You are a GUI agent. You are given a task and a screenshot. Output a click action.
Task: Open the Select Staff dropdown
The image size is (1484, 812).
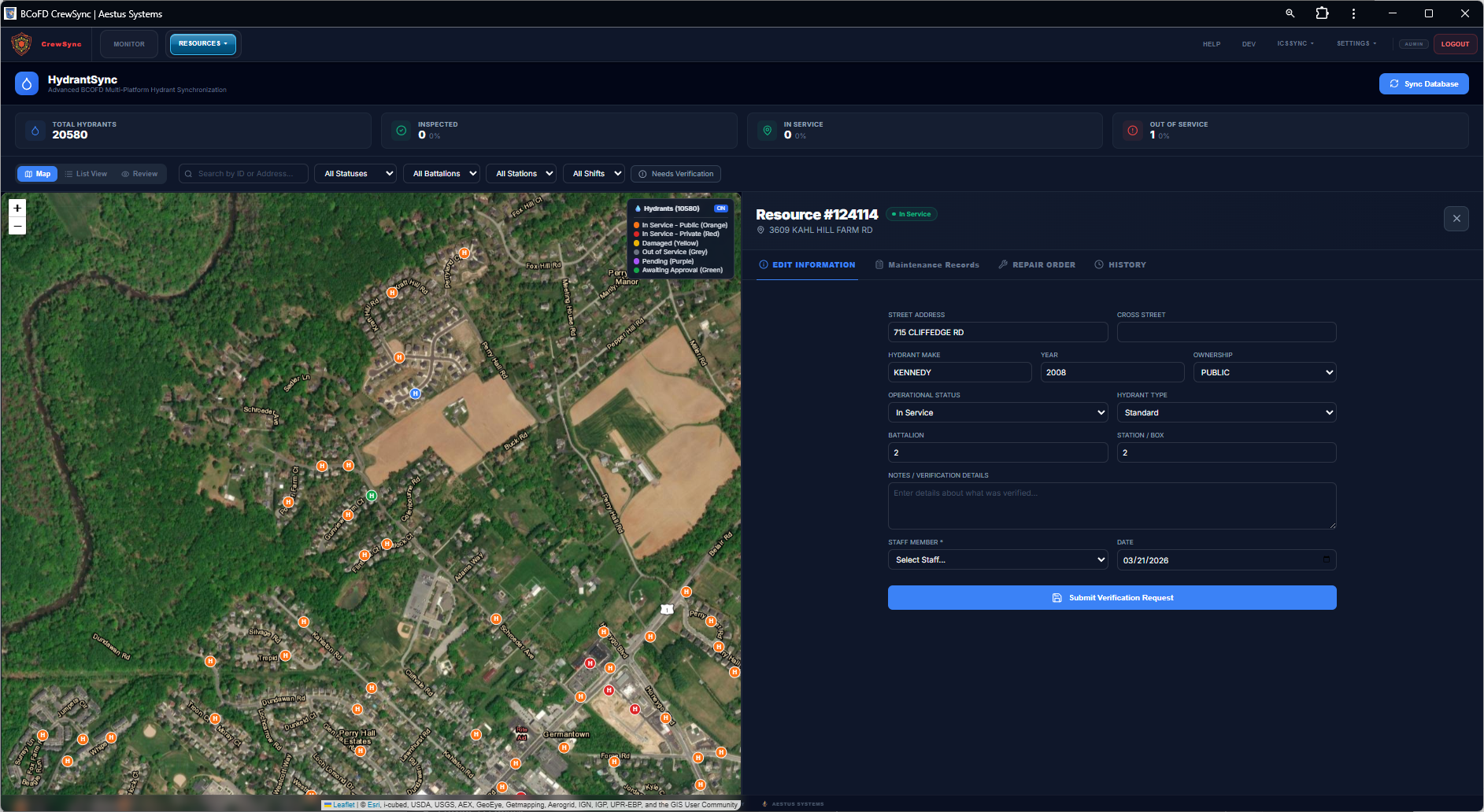pos(997,559)
